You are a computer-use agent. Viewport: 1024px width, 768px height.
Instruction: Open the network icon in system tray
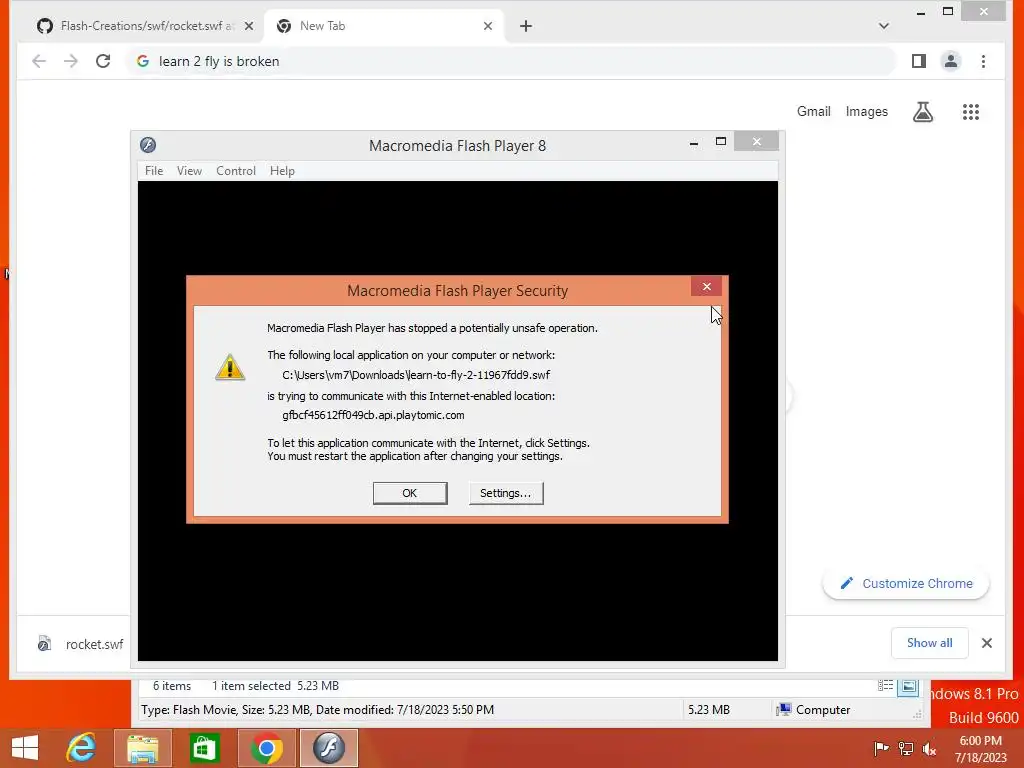click(x=906, y=748)
